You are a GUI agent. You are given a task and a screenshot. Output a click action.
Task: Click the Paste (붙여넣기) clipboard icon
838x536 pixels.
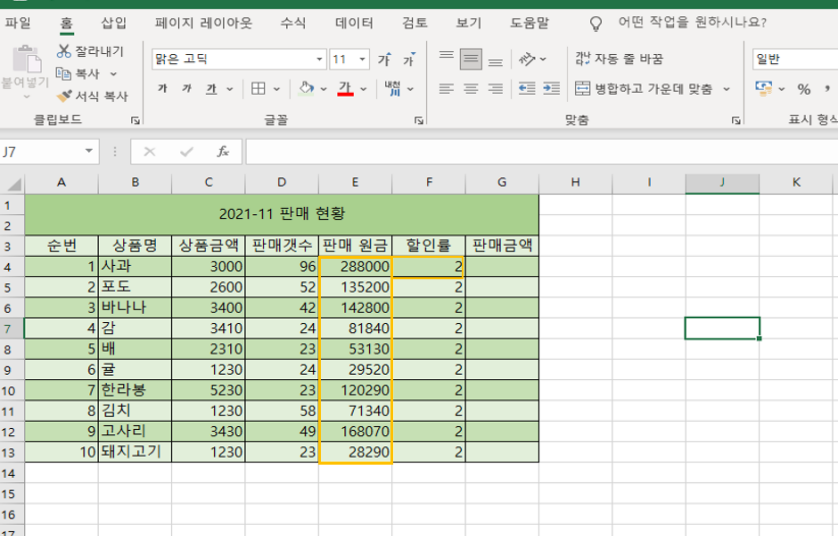tap(26, 59)
